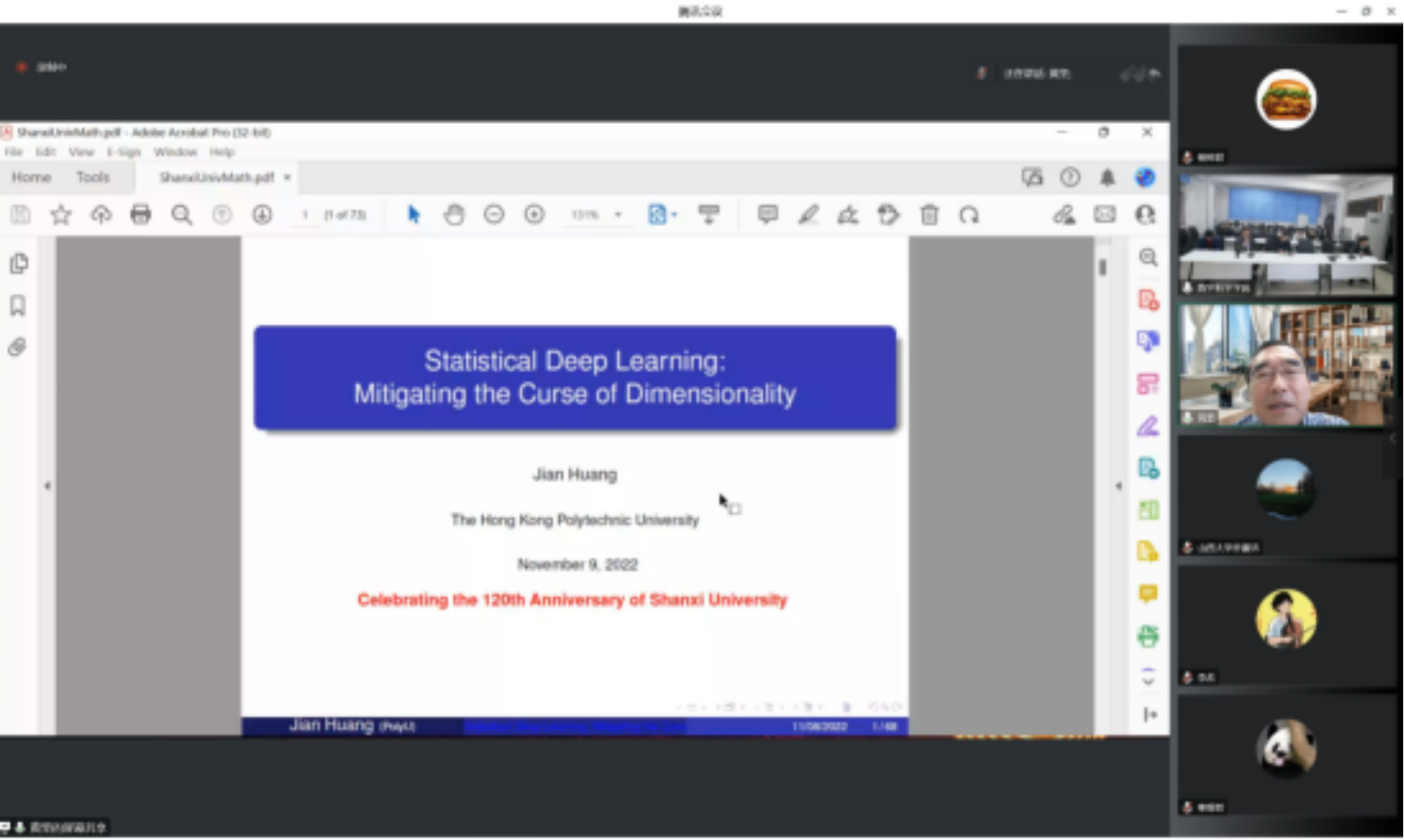This screenshot has width=1404, height=840.
Task: Activate the arrow Selection tool
Action: [x=414, y=215]
